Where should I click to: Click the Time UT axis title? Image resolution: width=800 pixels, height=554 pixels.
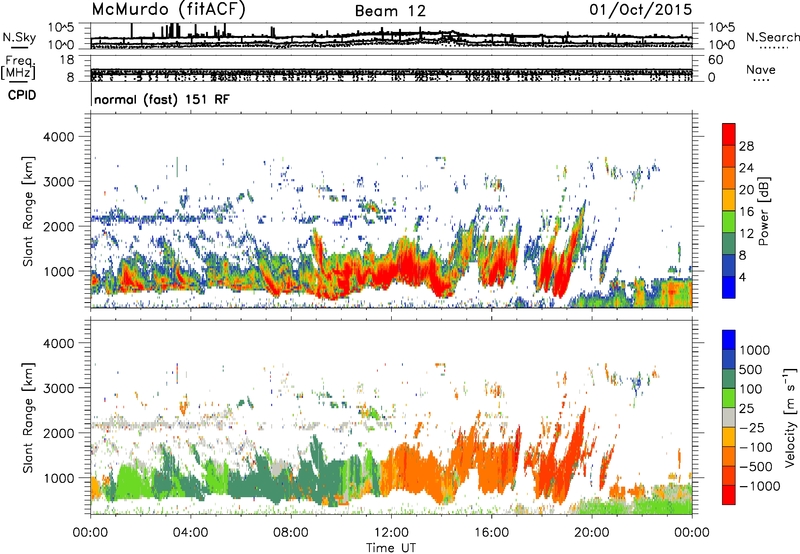pos(391,548)
